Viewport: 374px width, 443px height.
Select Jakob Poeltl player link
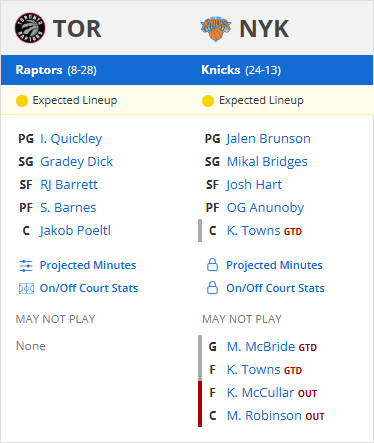[75, 231]
